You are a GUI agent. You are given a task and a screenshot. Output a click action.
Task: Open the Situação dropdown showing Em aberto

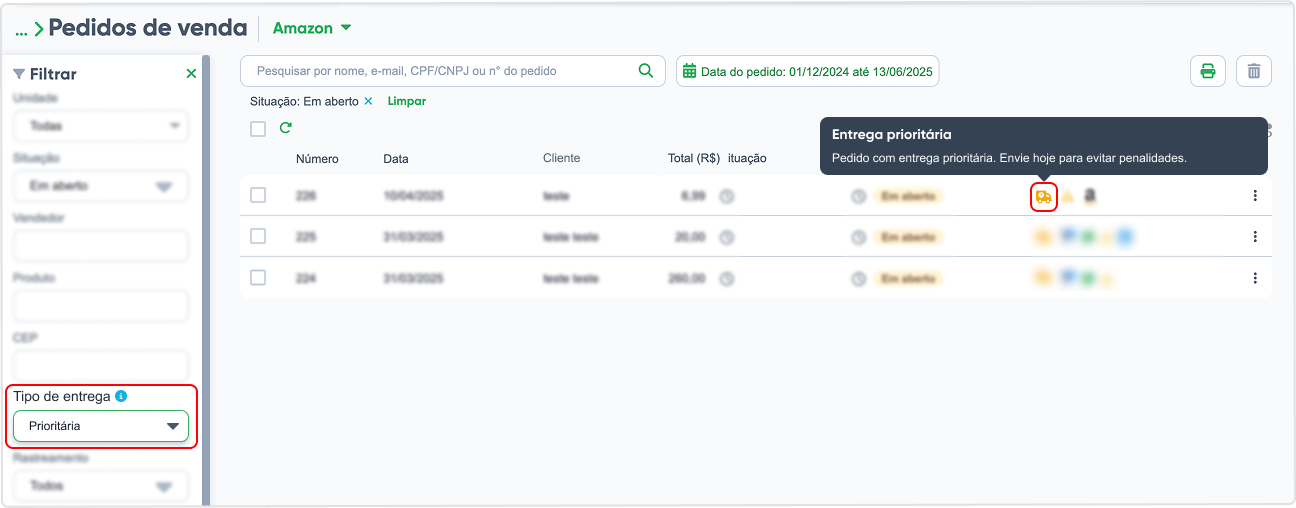click(100, 186)
